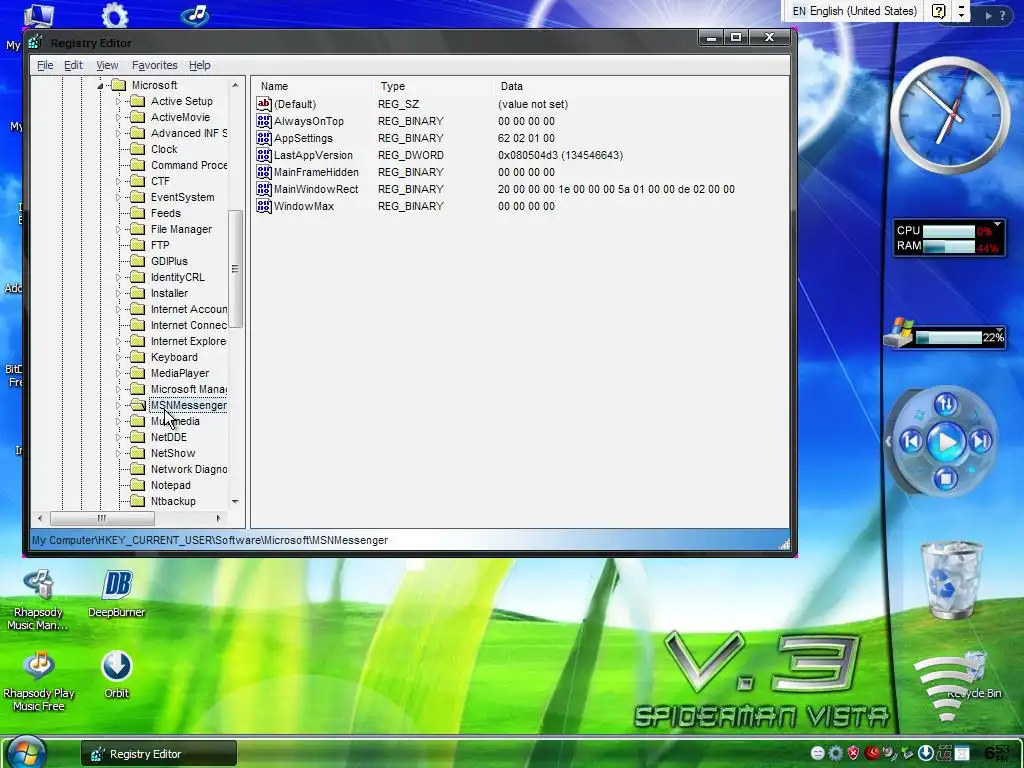1024x768 pixels.
Task: Click the 0x080504d3 data value
Action: point(560,155)
